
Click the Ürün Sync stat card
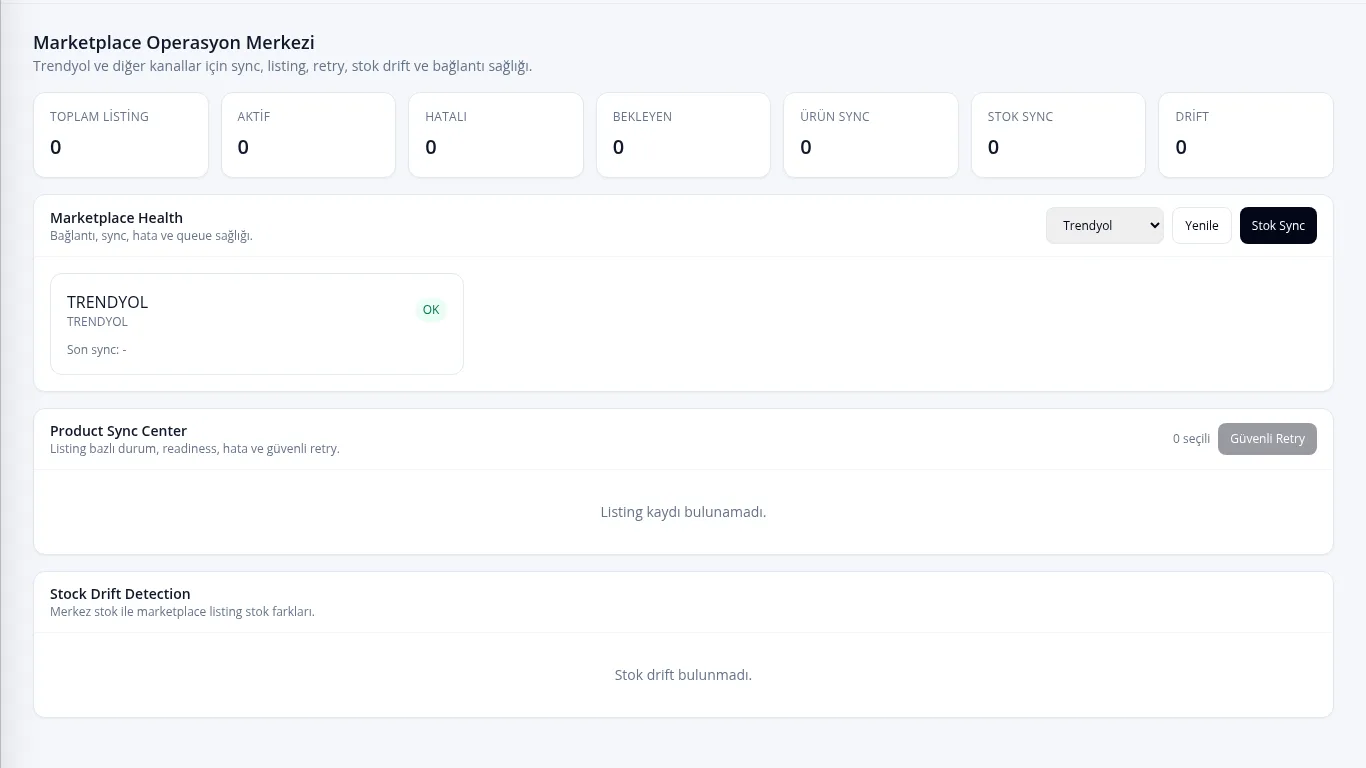click(871, 135)
